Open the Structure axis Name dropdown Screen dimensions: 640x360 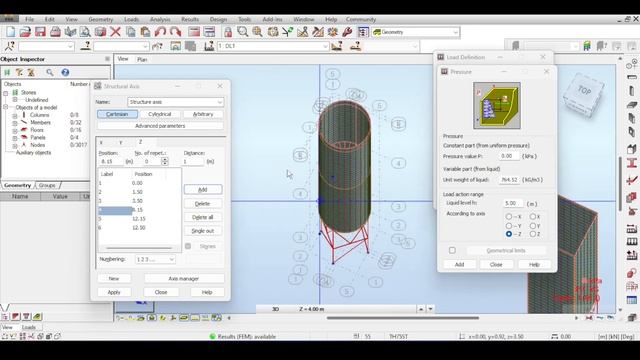click(220, 102)
